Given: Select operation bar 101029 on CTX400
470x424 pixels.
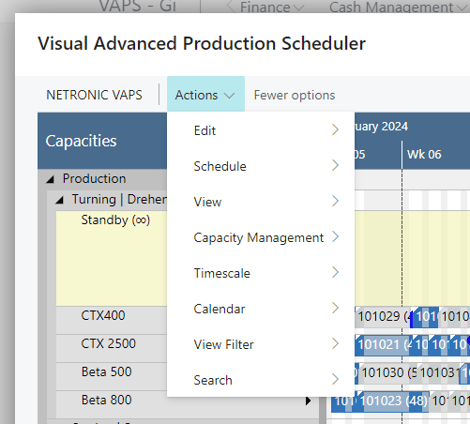Looking at the screenshot, I should pos(383,317).
